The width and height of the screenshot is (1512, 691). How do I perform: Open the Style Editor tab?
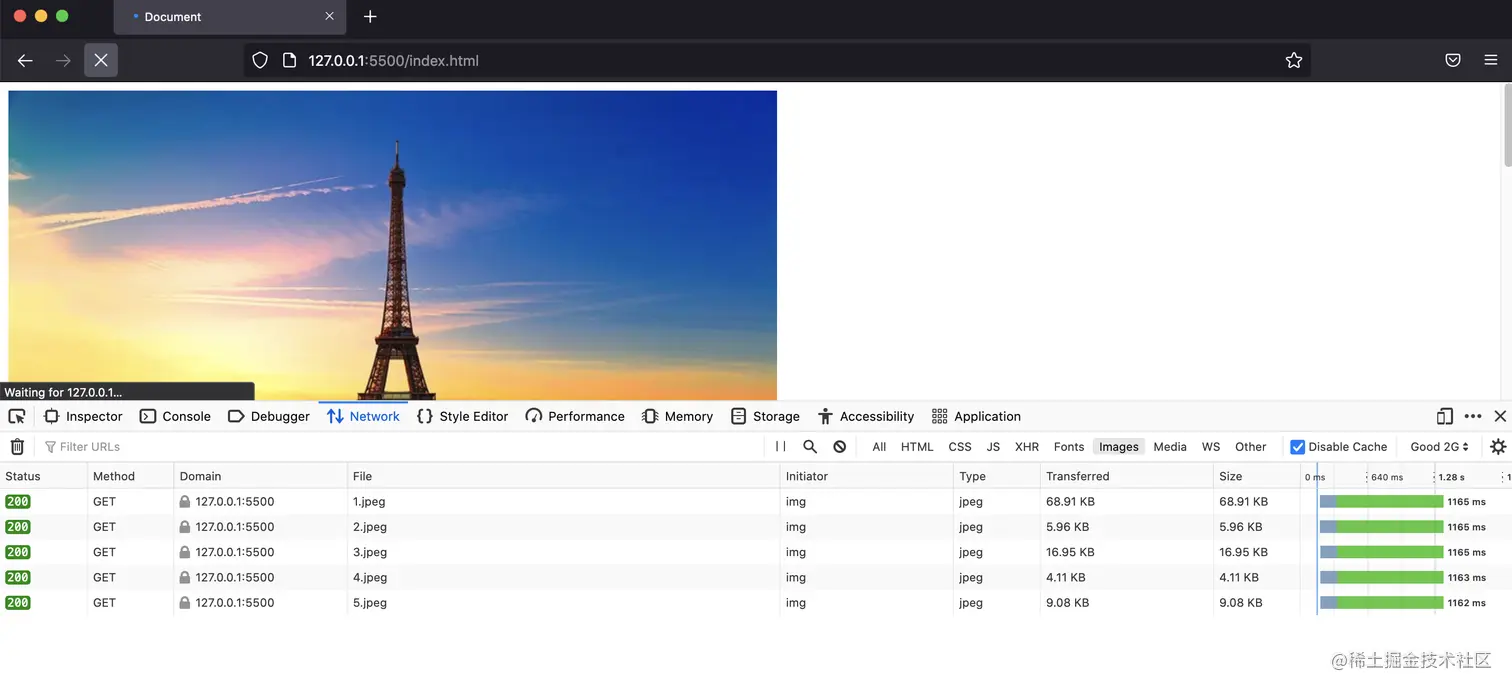[x=462, y=416]
